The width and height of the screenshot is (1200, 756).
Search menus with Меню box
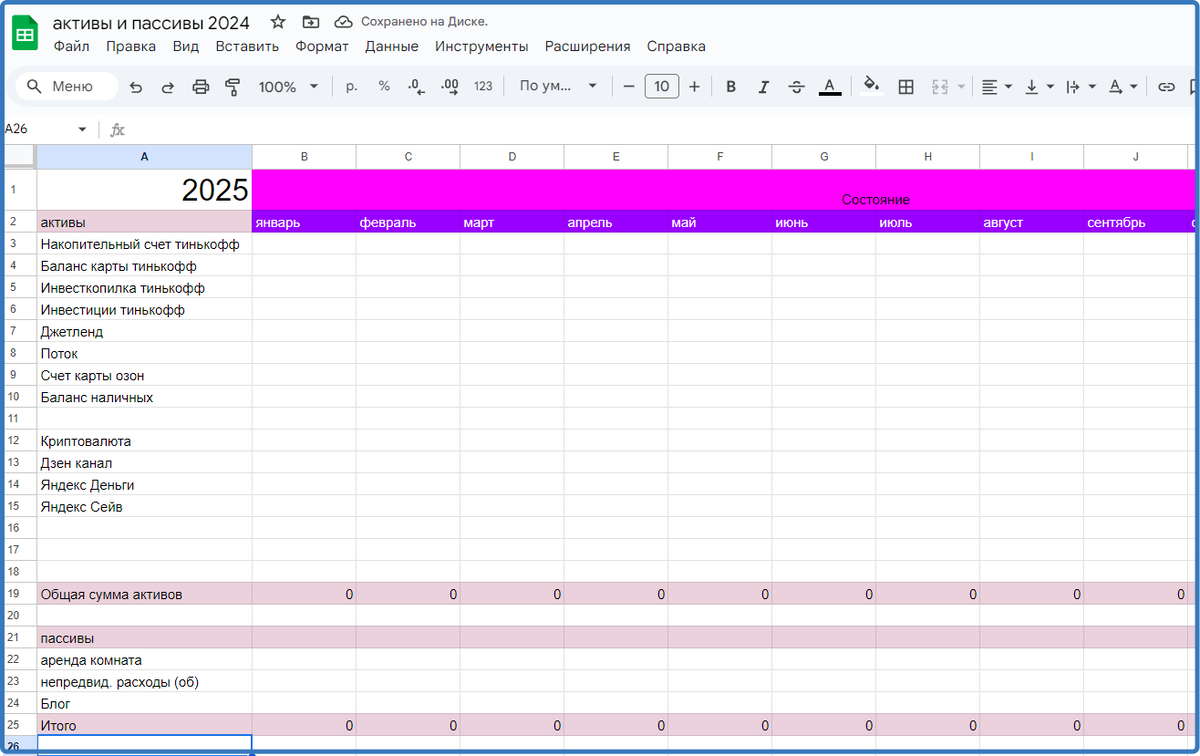(x=66, y=87)
